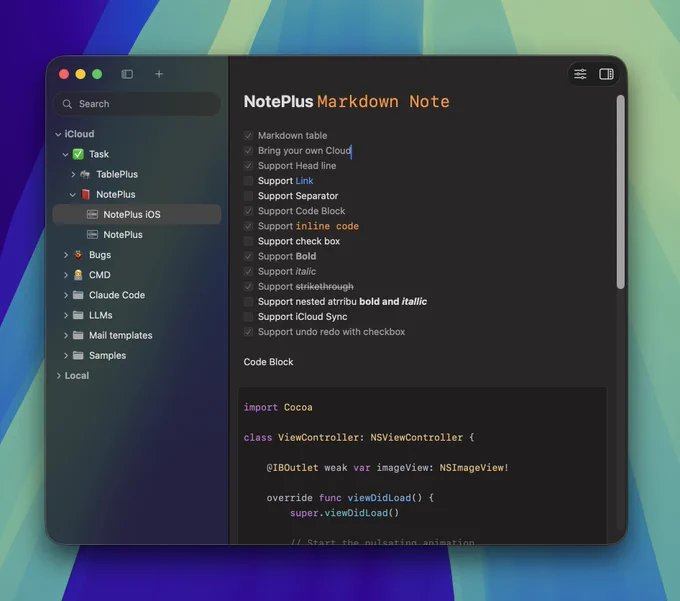Click the @IBOutlet weak var code line
Image resolution: width=680 pixels, height=601 pixels.
coord(387,468)
